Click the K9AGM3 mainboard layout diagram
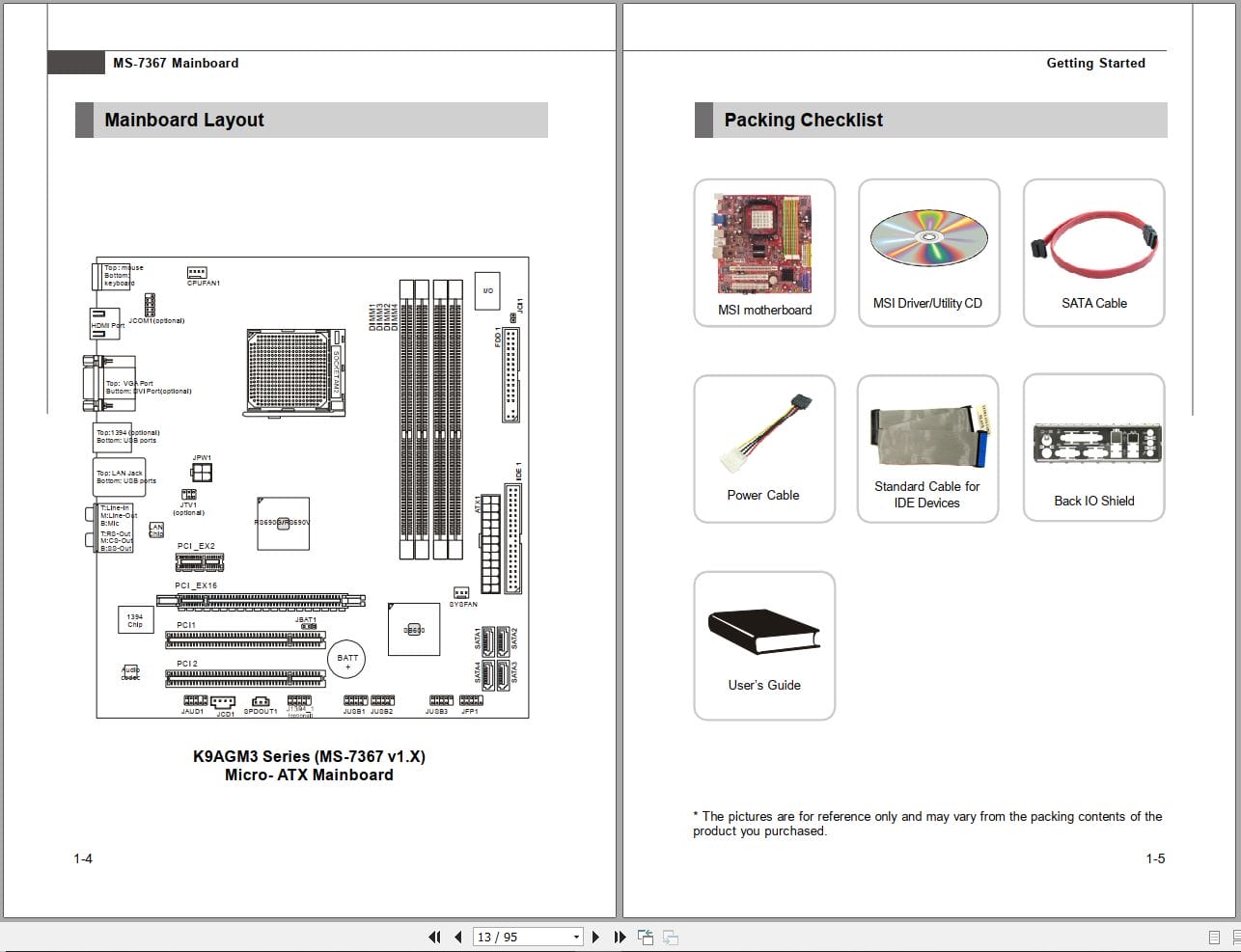The width and height of the screenshot is (1241, 952). pyautogui.click(x=311, y=487)
